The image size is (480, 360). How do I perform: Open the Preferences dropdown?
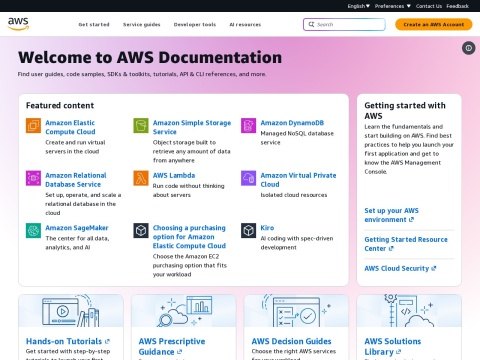pyautogui.click(x=392, y=6)
